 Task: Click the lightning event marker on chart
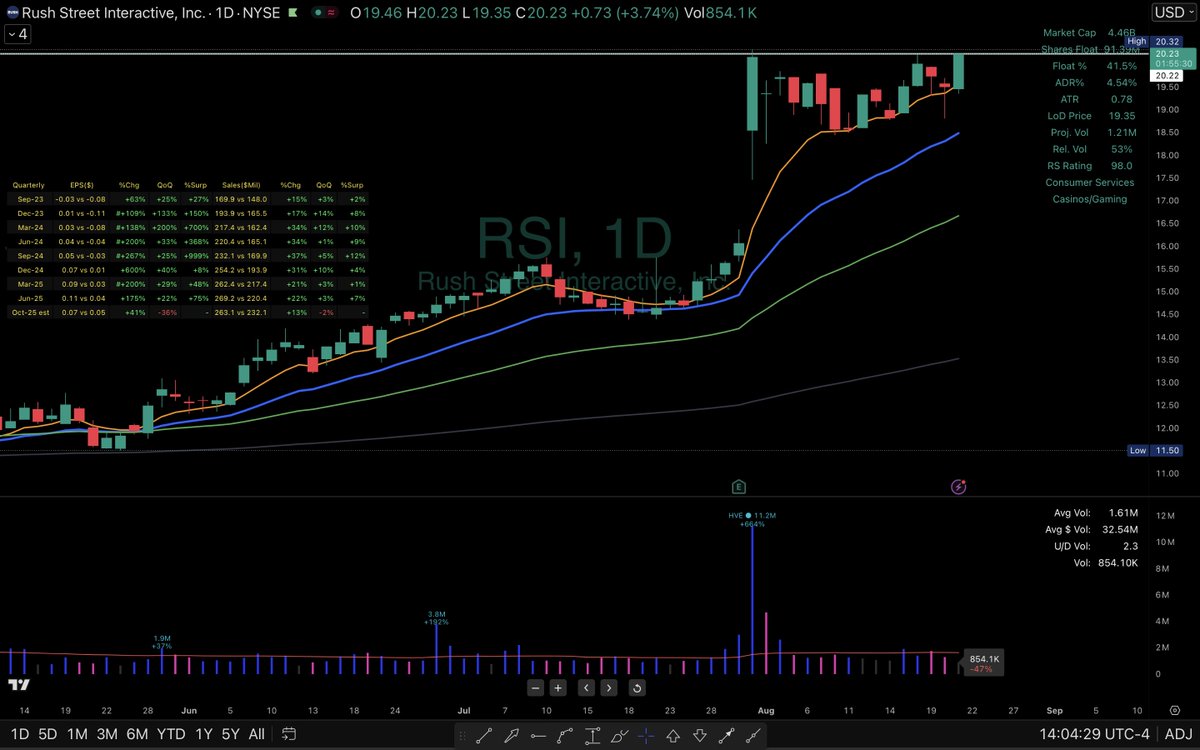958,487
